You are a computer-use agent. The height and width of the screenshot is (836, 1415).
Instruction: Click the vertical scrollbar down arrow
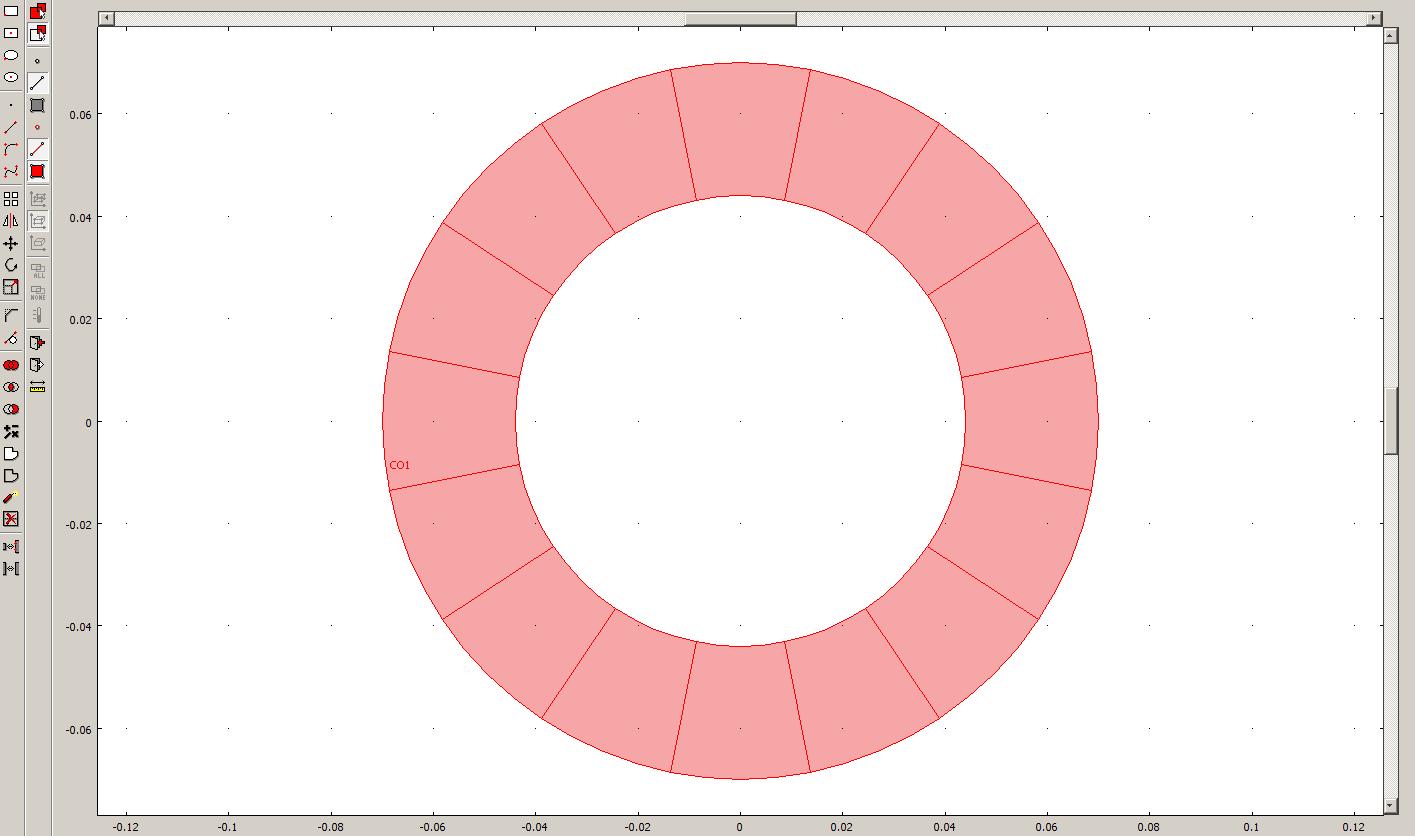tap(1390, 806)
